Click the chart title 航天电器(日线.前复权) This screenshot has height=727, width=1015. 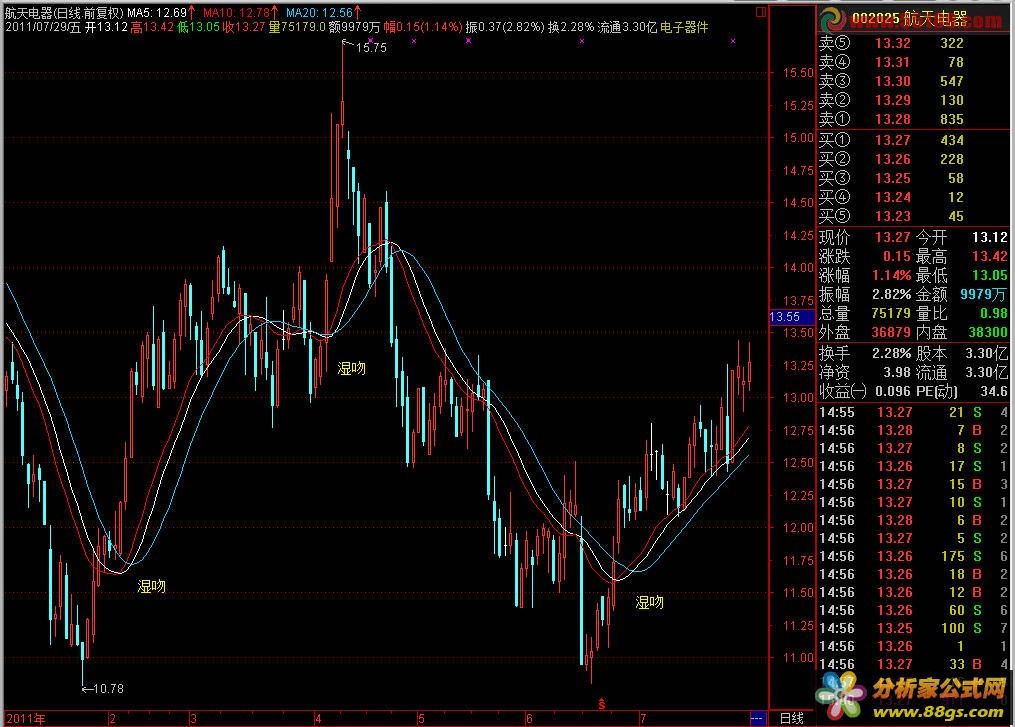pos(64,12)
